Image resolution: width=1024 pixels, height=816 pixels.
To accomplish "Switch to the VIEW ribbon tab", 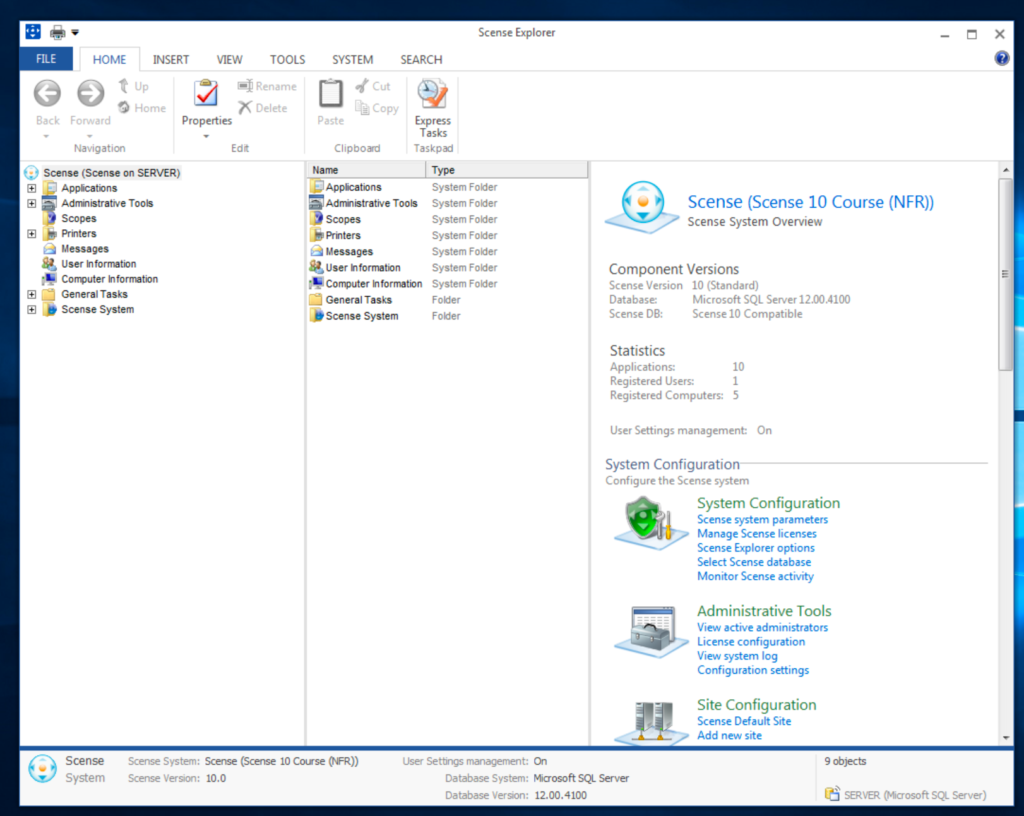I will pos(229,59).
